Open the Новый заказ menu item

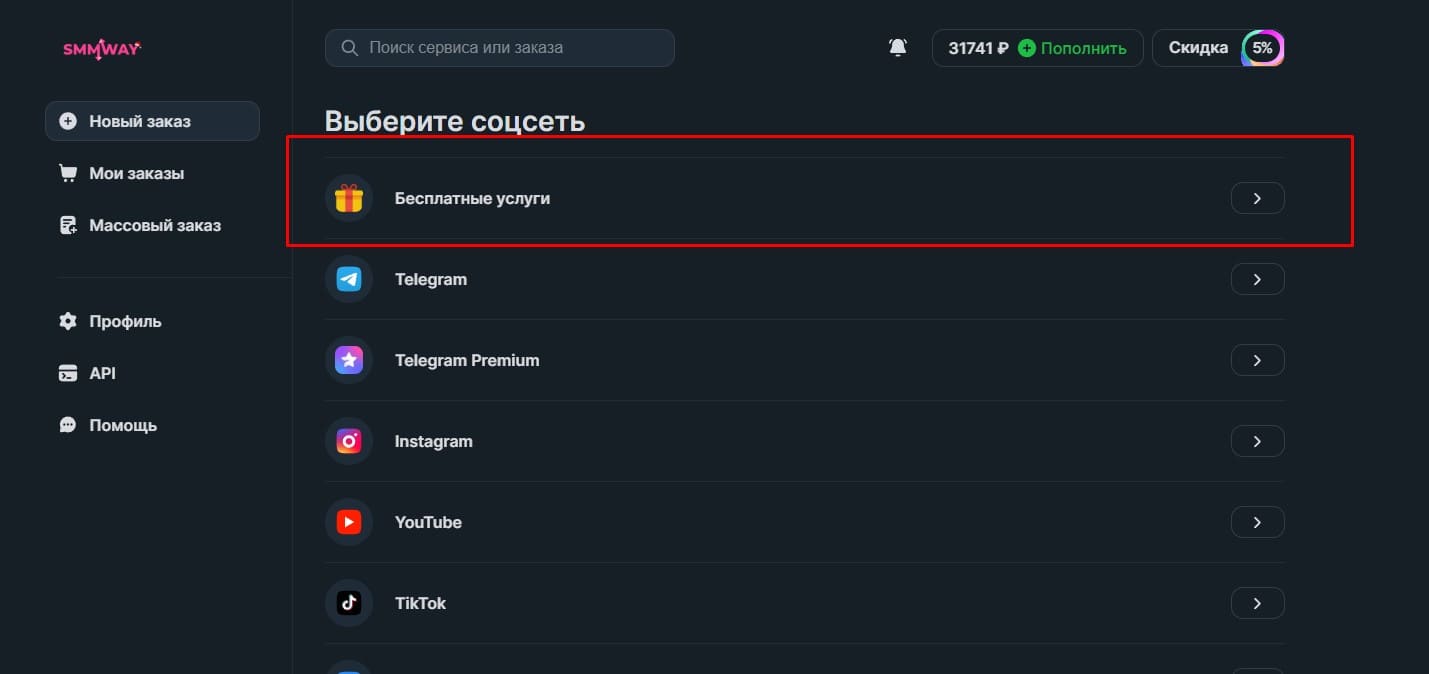click(x=152, y=121)
